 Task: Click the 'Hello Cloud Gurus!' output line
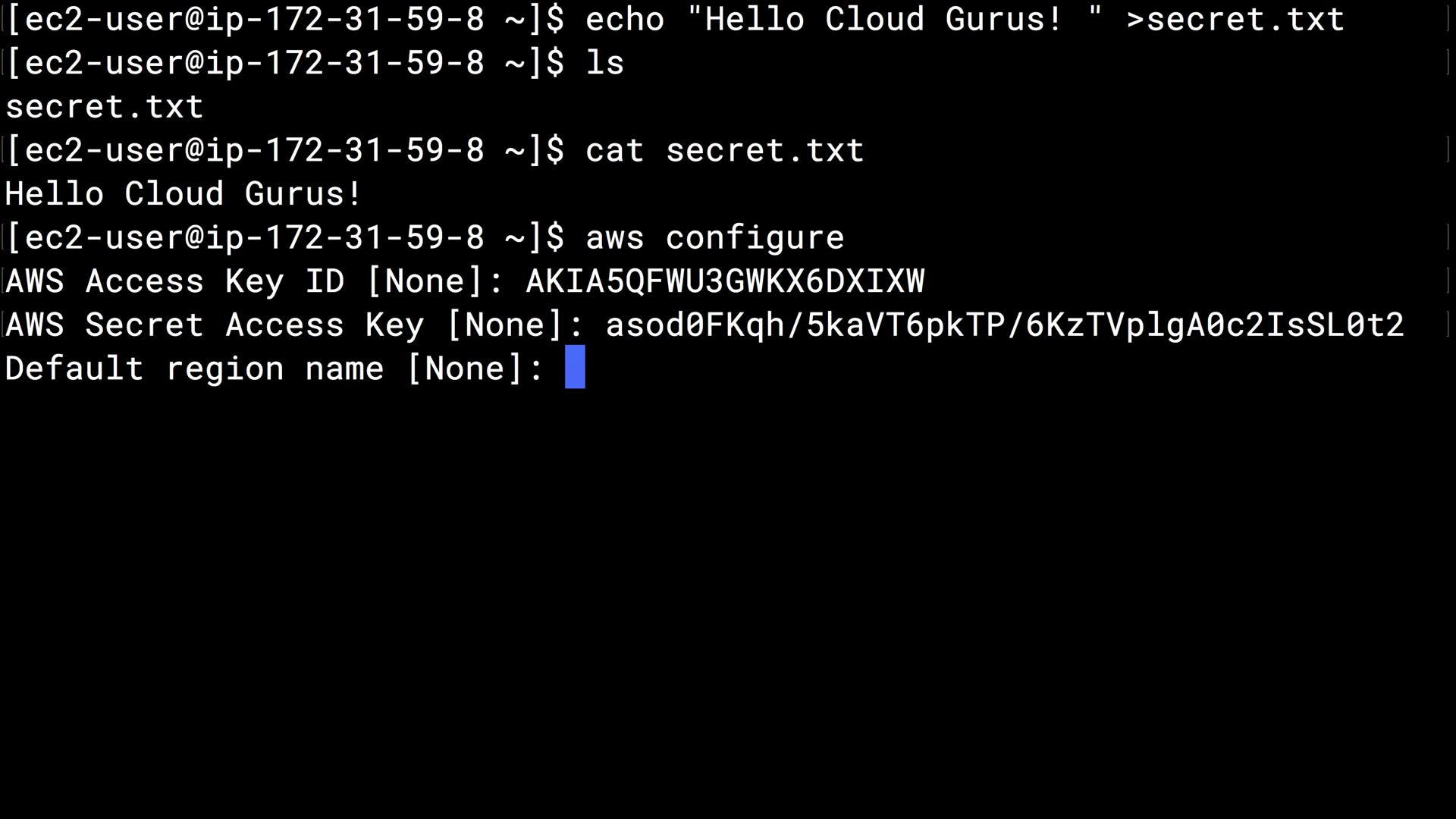184,194
